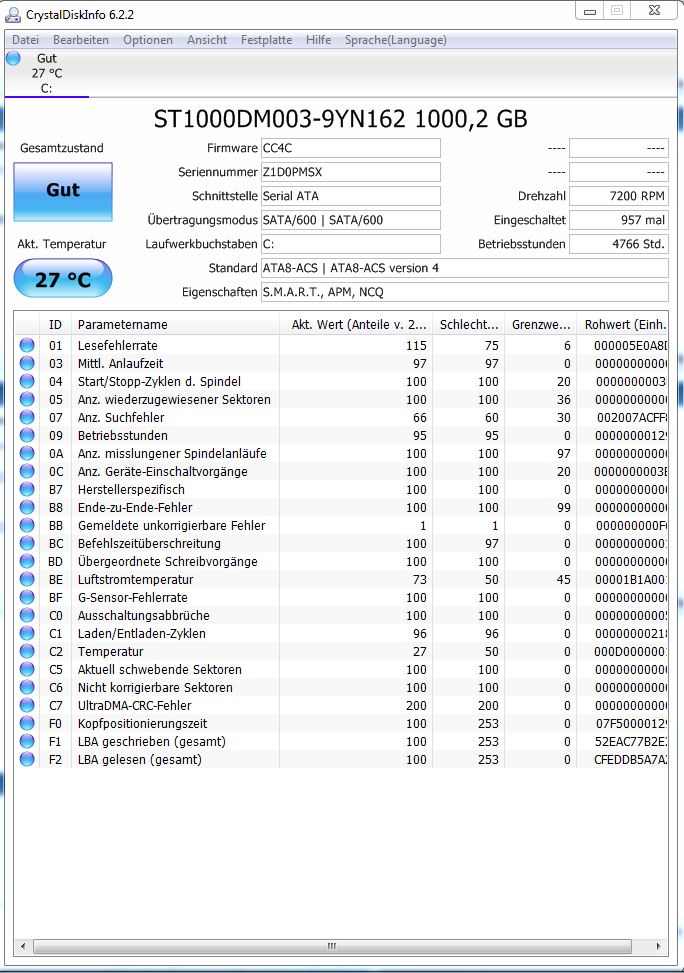Click status orb for Nicht korrigierbare Sektoren

click(x=27, y=687)
